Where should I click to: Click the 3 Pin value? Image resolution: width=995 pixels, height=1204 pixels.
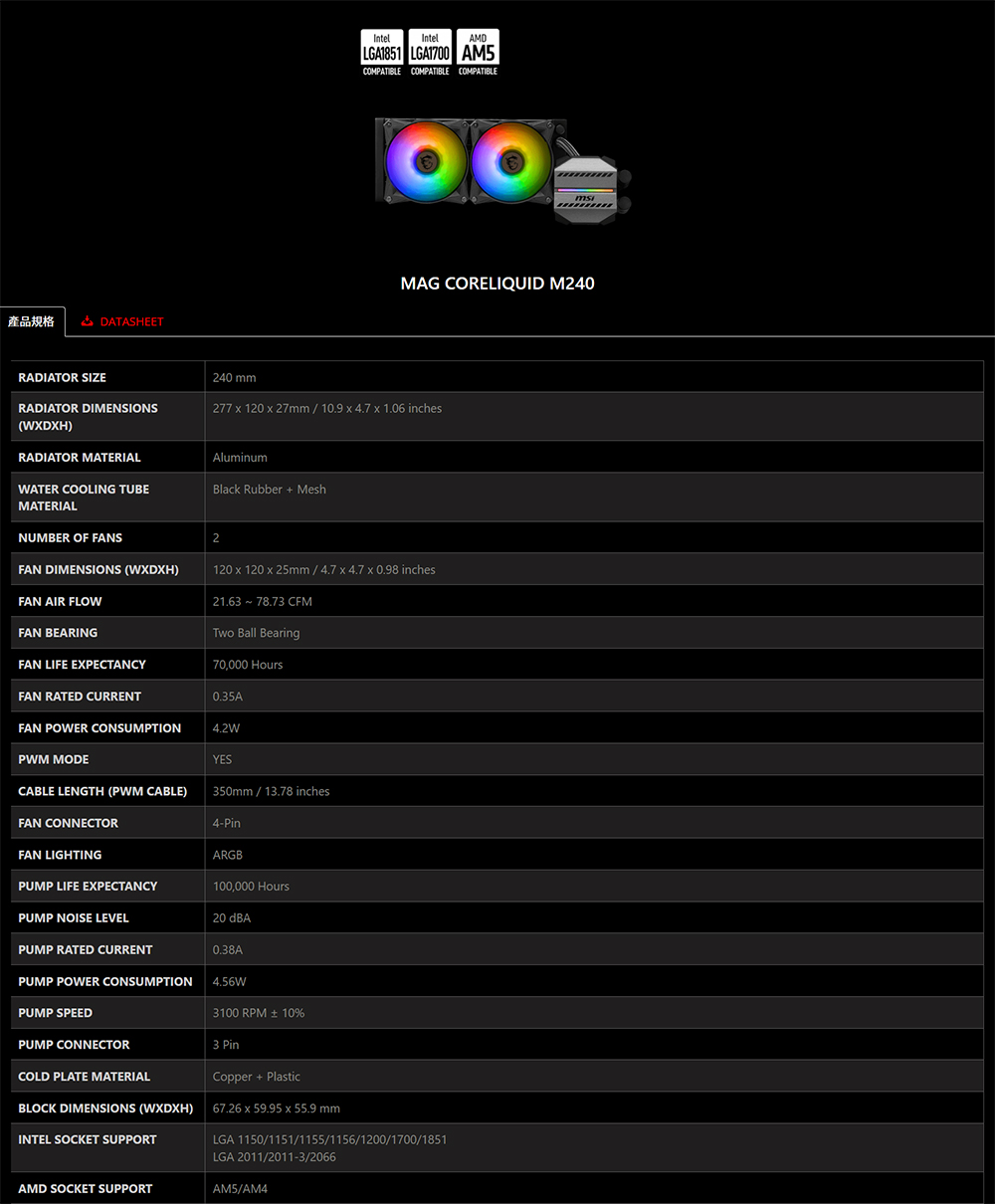(226, 1045)
